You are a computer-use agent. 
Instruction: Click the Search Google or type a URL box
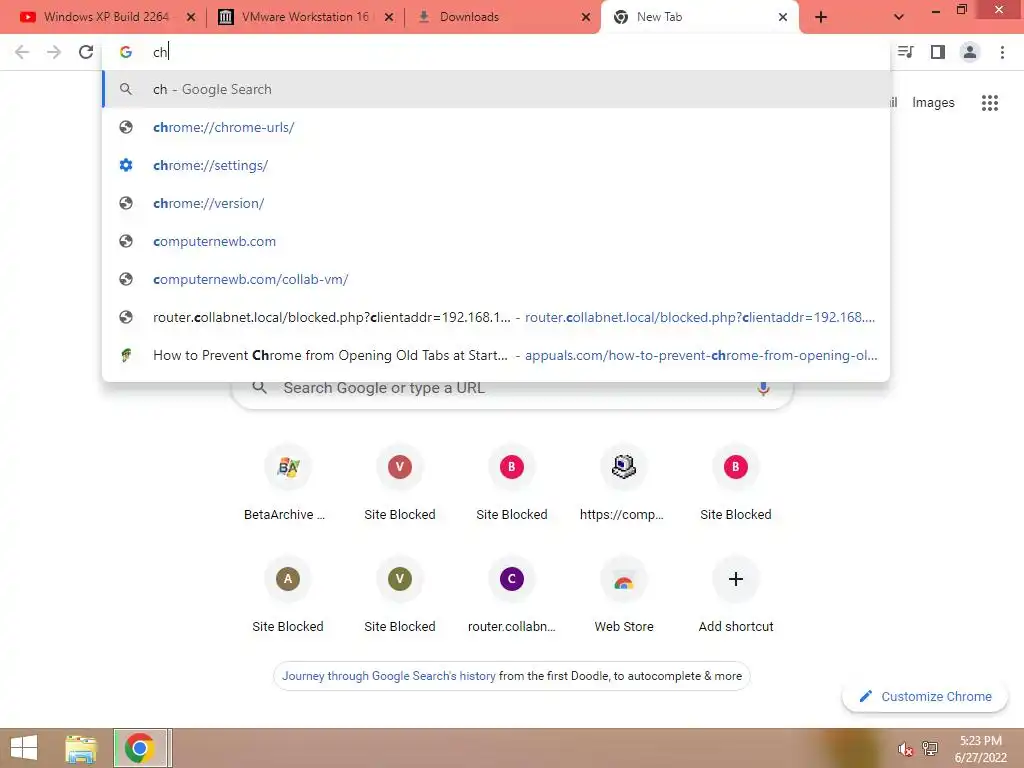point(512,389)
